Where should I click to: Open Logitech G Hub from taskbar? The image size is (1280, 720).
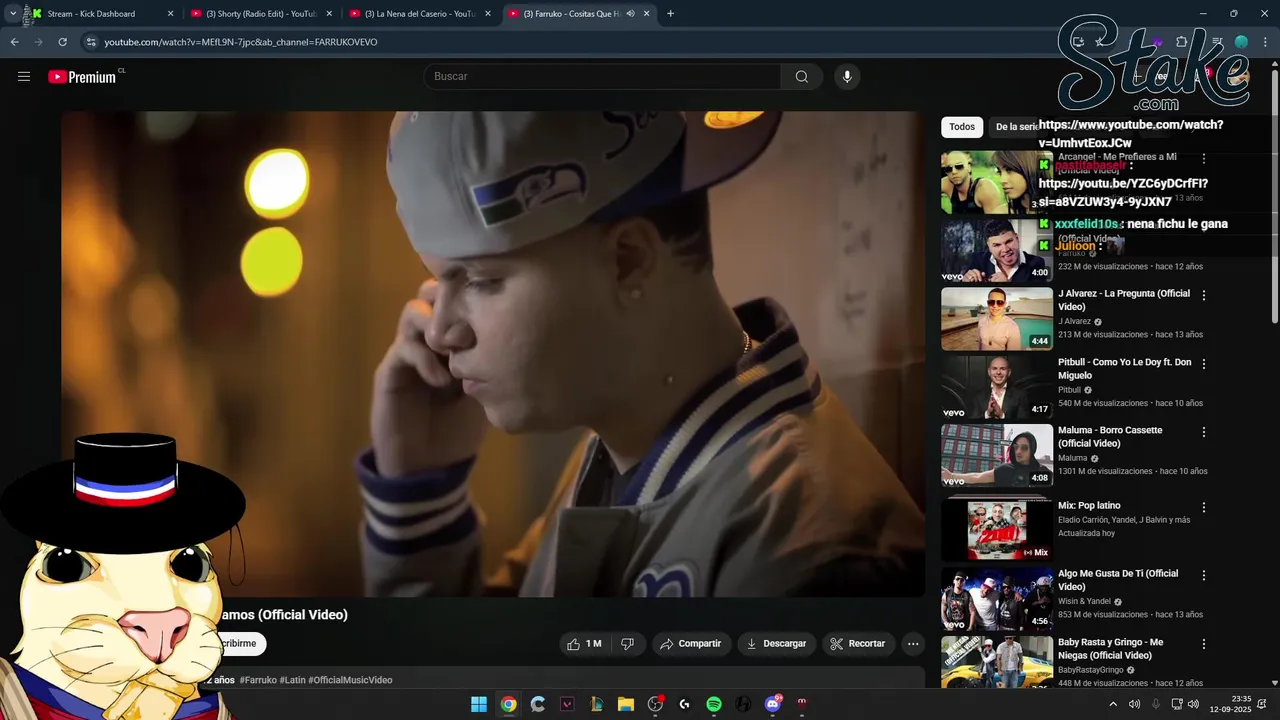click(x=684, y=704)
